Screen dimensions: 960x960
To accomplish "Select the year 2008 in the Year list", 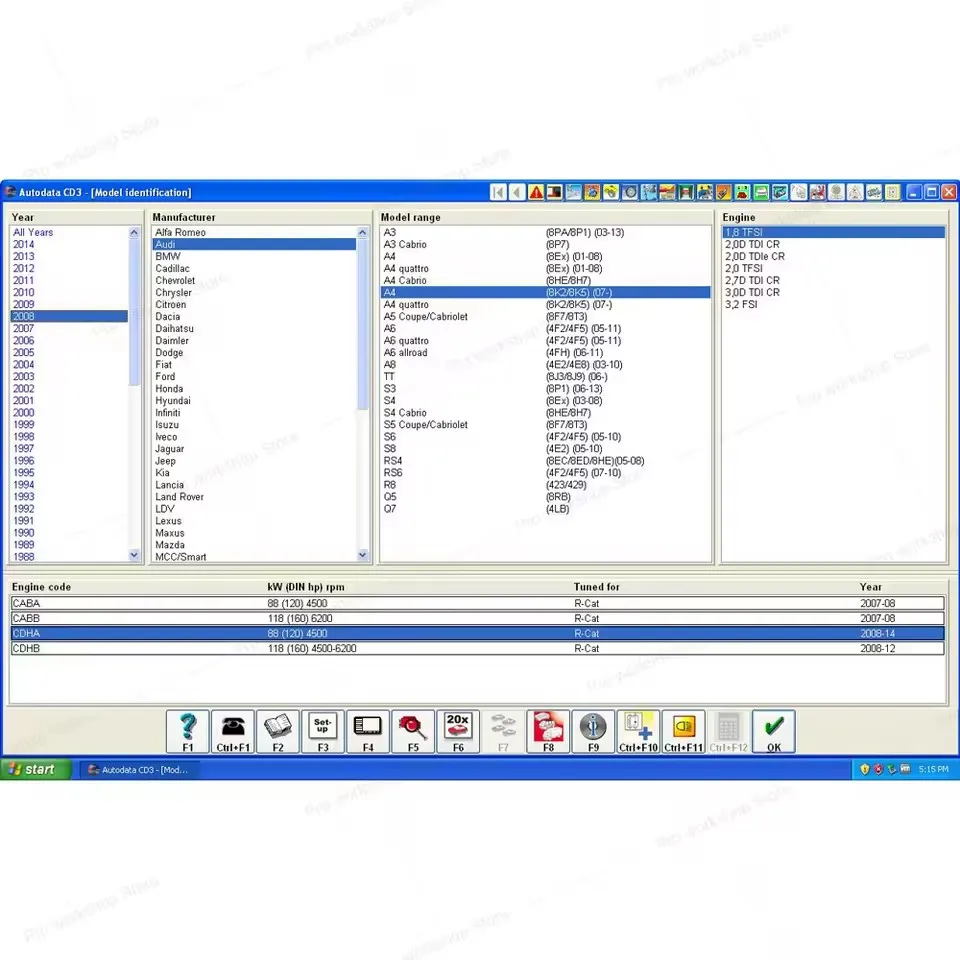I will 66,316.
